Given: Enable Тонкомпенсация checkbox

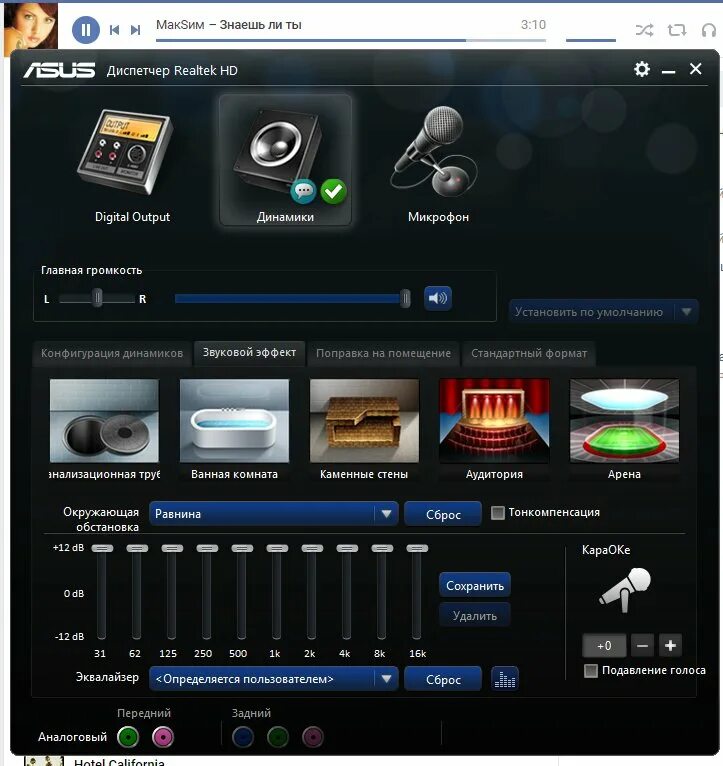Looking at the screenshot, I should pos(497,513).
